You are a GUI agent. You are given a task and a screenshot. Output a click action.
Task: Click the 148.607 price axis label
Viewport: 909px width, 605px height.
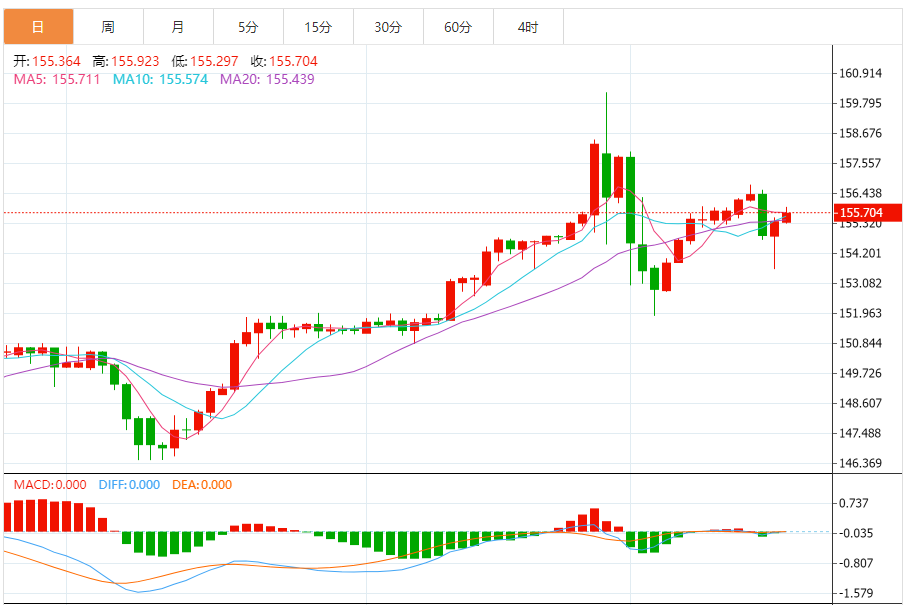pyautogui.click(x=860, y=403)
